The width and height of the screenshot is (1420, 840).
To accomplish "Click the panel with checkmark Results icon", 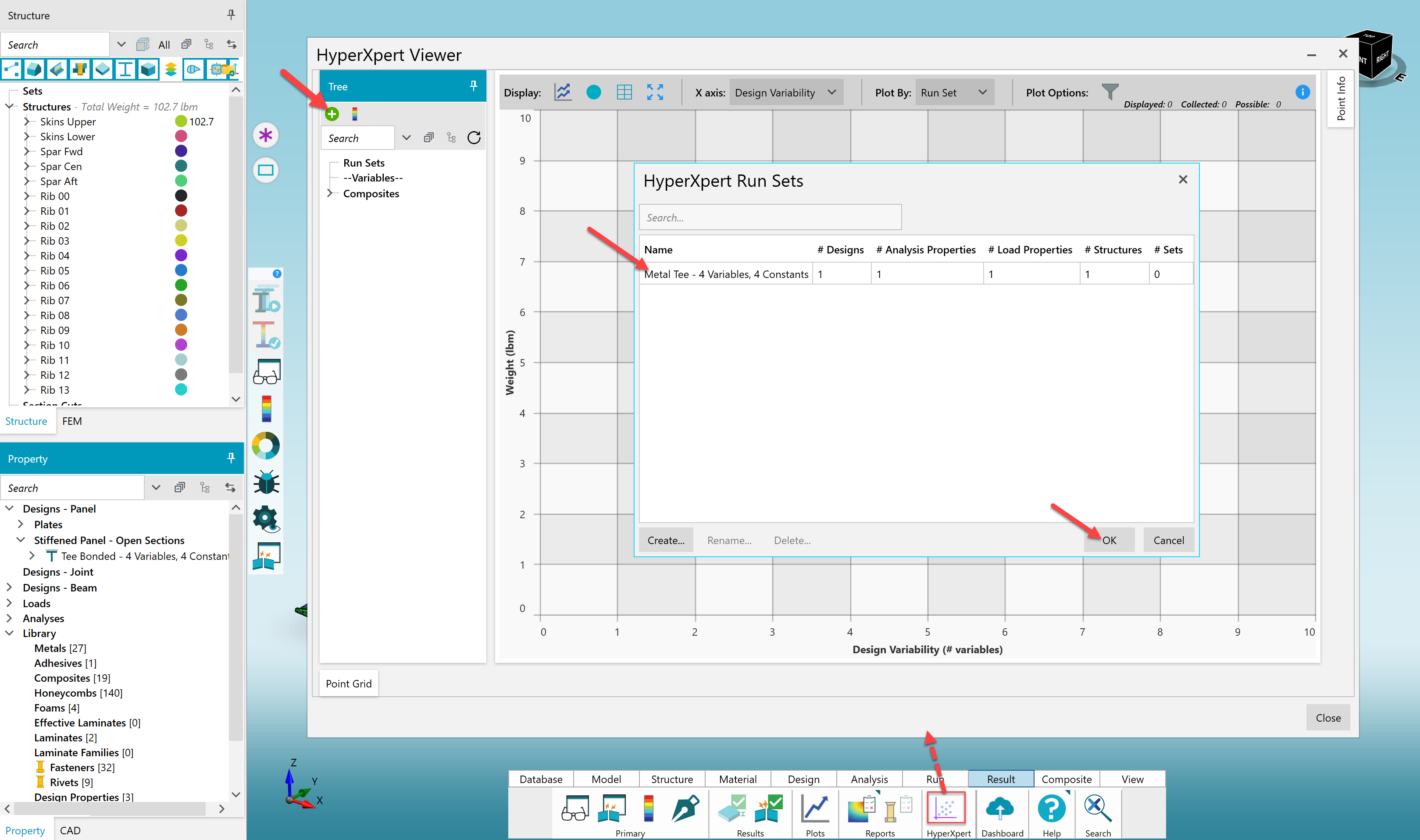I will pyautogui.click(x=731, y=808).
